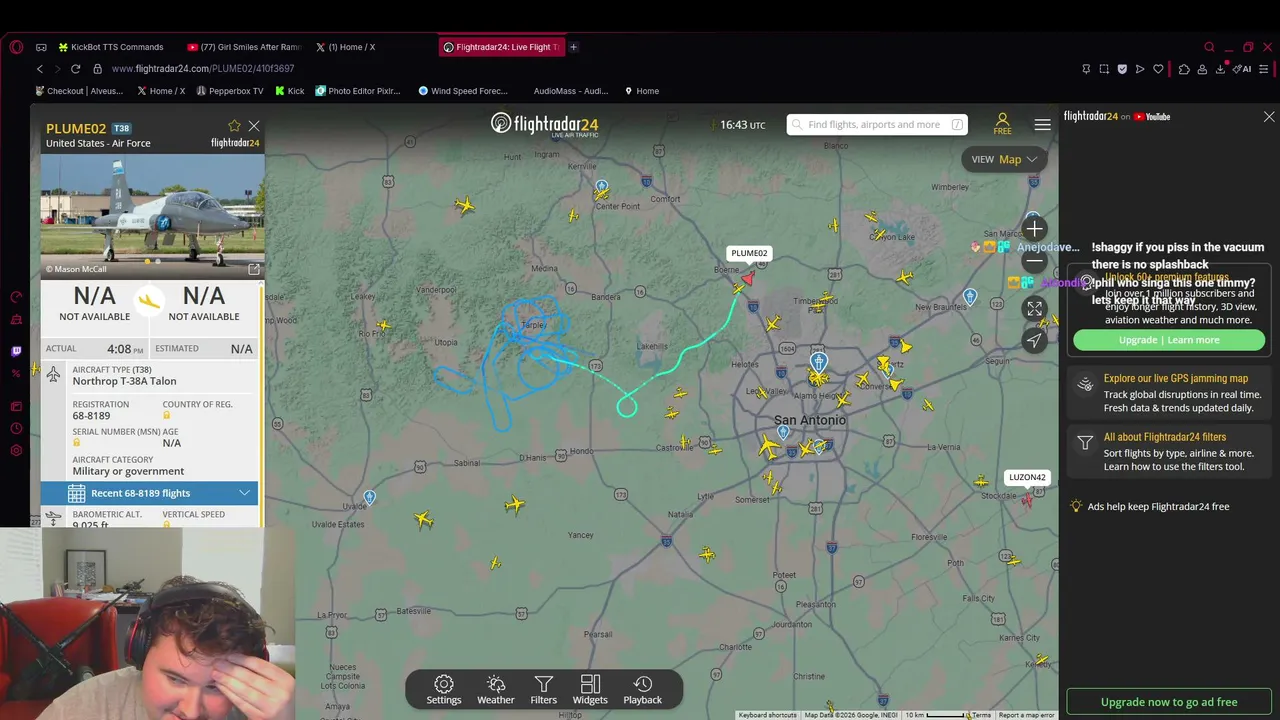Go back in browser history
Screen dimensions: 1280x720
(40, 69)
